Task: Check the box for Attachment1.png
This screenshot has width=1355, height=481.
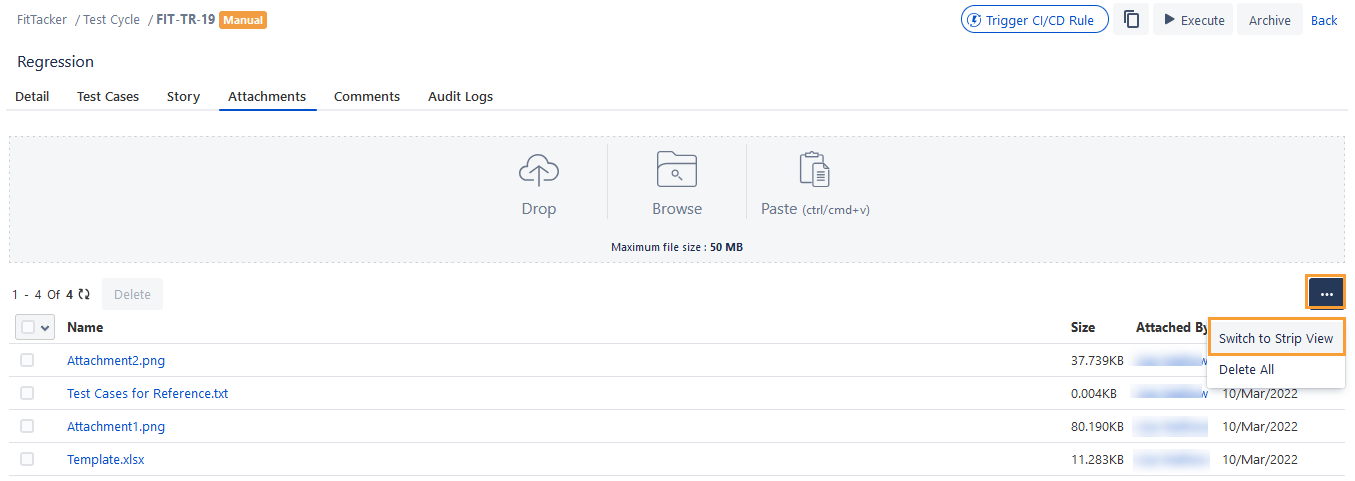Action: pyautogui.click(x=27, y=426)
